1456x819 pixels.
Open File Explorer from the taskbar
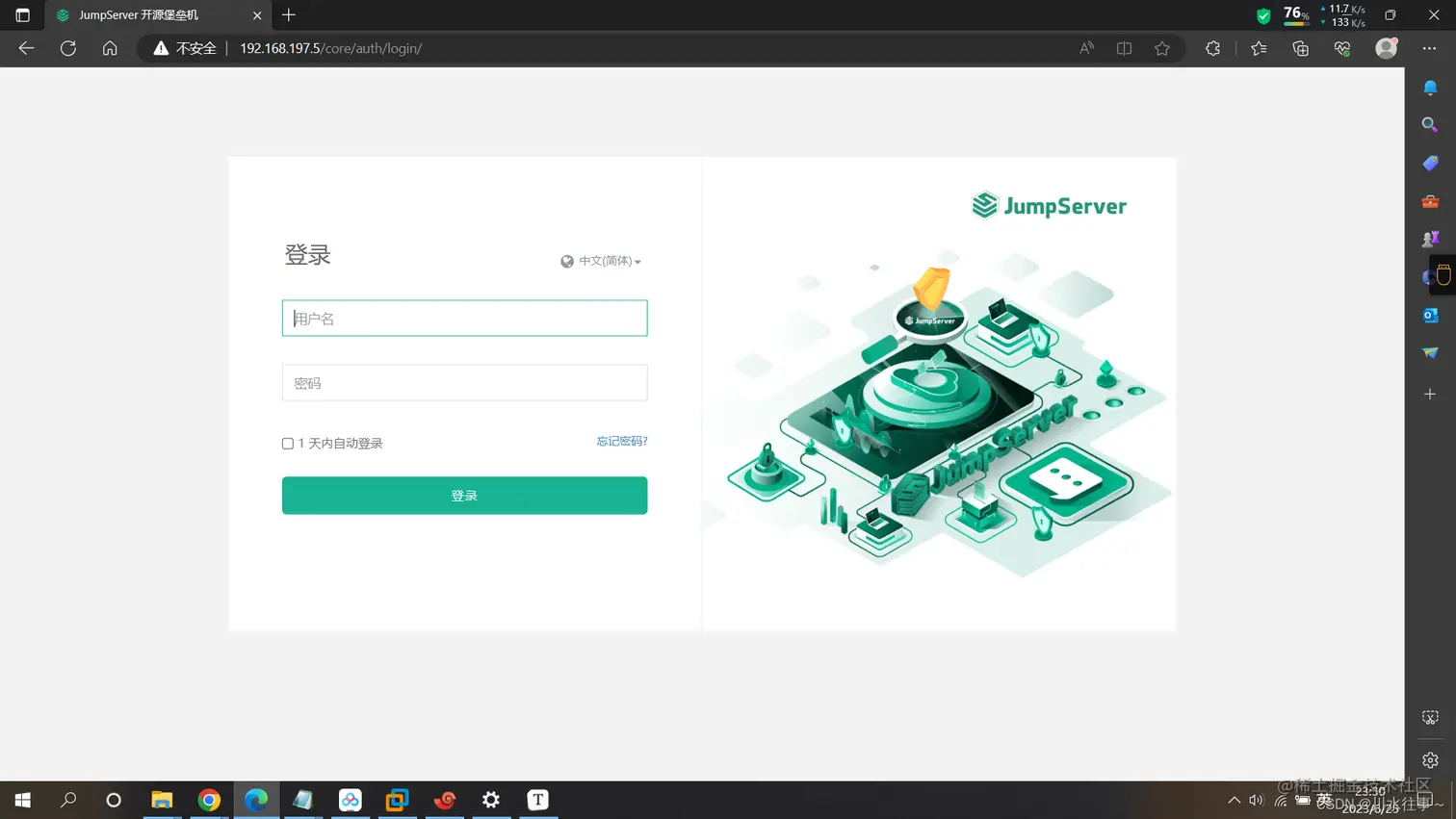coord(162,800)
